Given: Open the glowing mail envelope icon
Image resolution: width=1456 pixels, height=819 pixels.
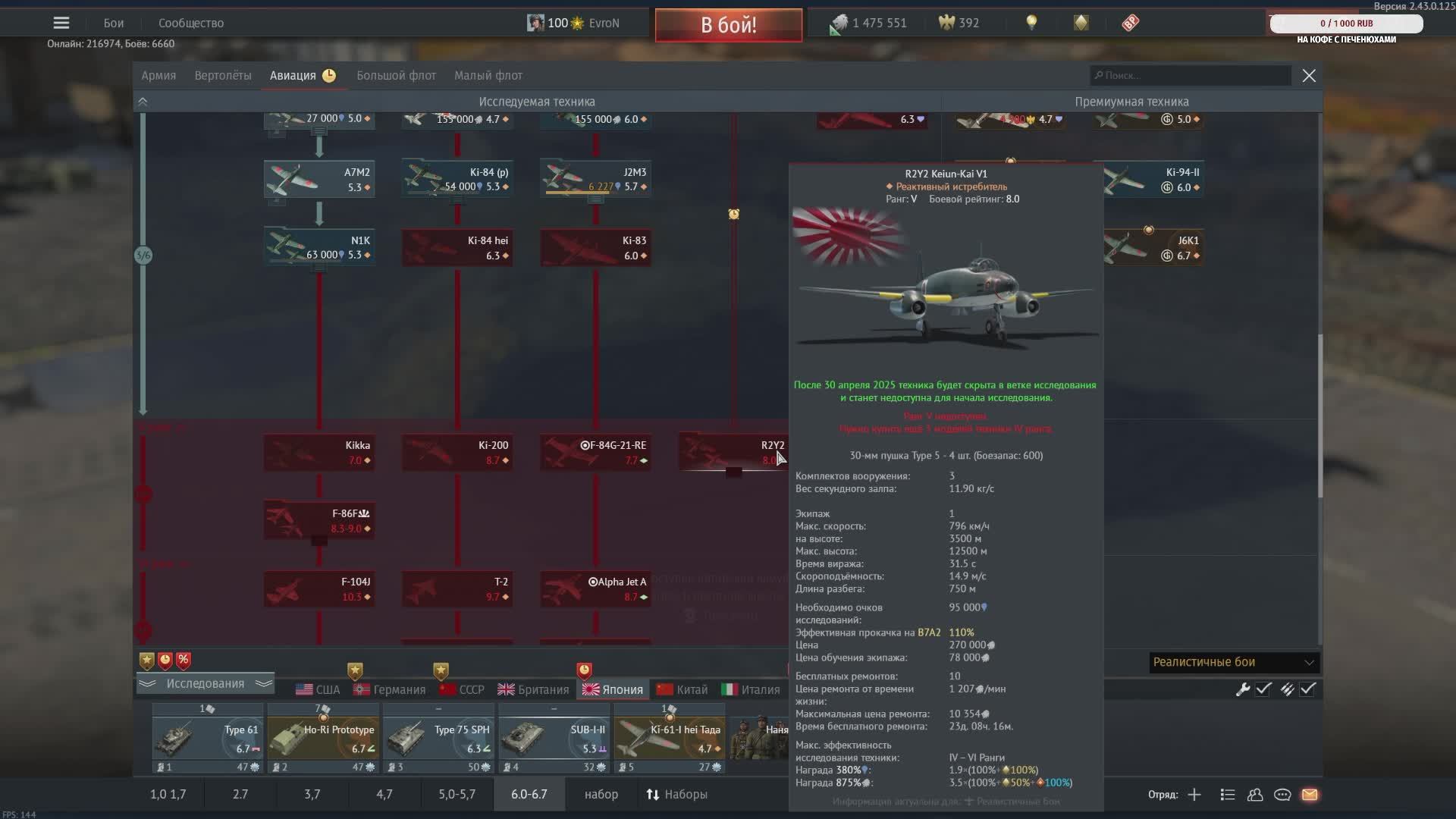Looking at the screenshot, I should (x=1310, y=795).
